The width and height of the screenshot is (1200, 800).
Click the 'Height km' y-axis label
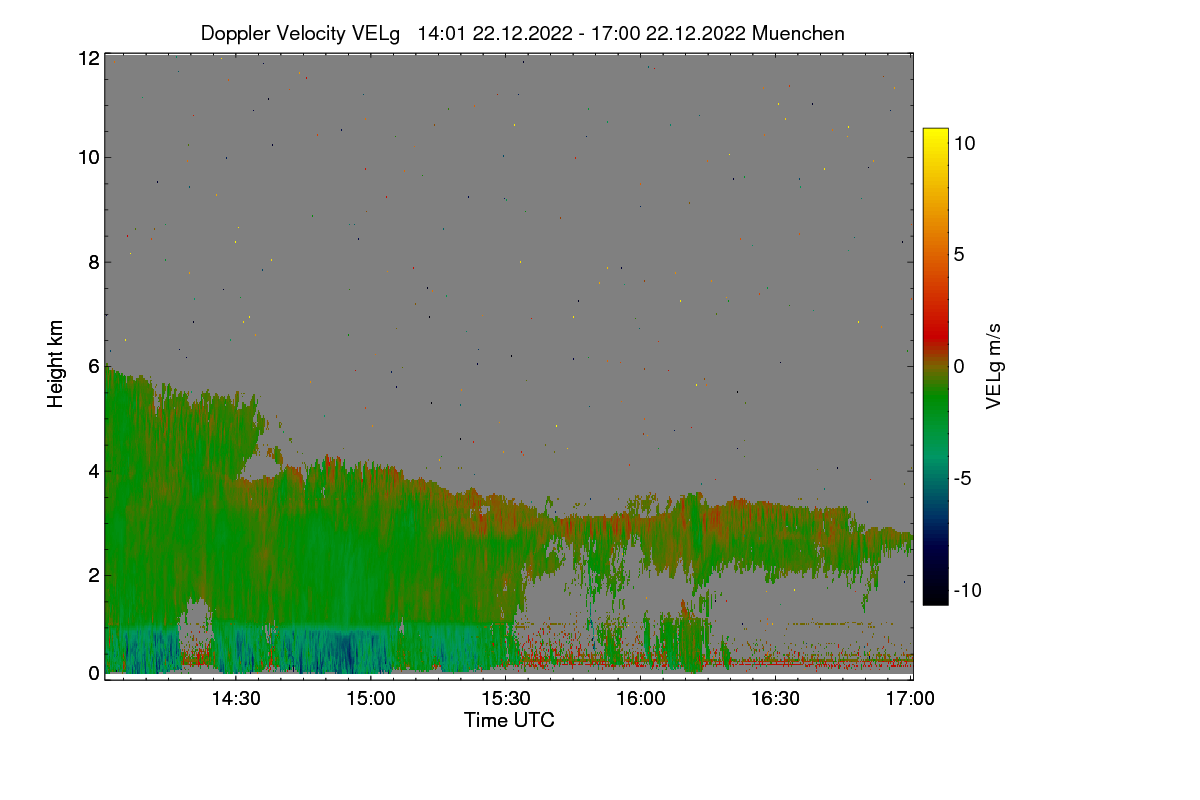[56, 364]
